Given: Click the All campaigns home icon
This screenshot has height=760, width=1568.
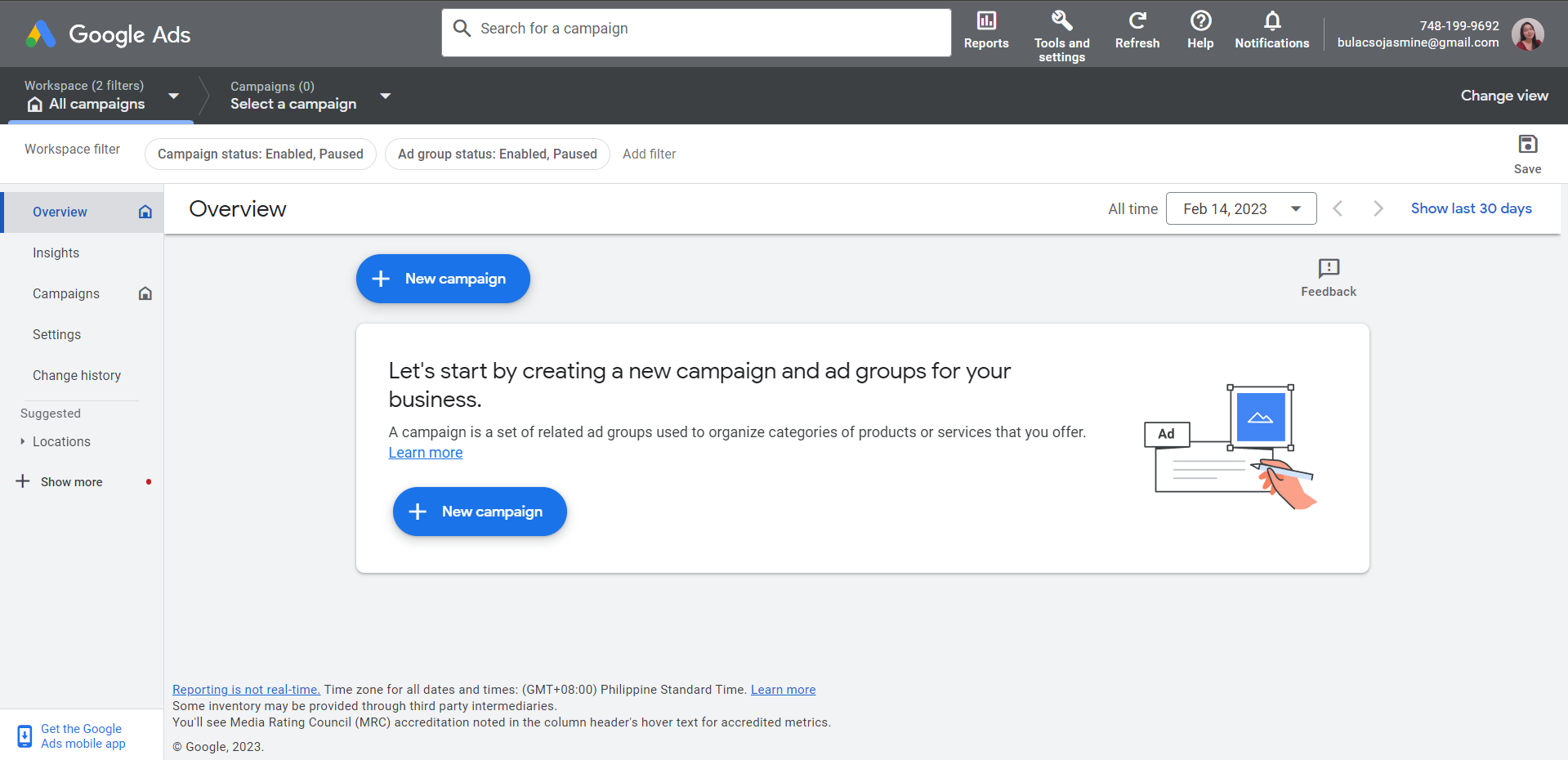Looking at the screenshot, I should pos(34,105).
